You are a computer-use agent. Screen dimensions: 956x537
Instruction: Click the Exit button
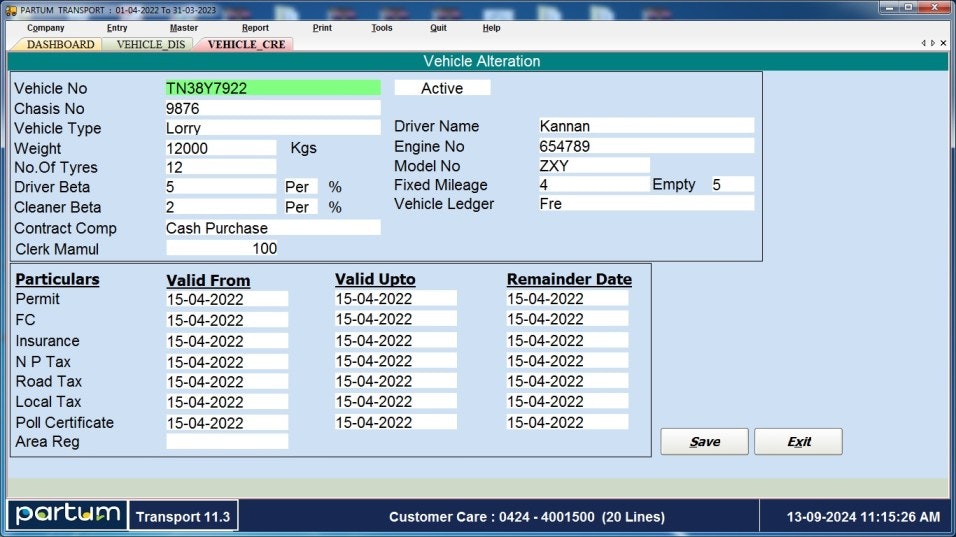798,441
